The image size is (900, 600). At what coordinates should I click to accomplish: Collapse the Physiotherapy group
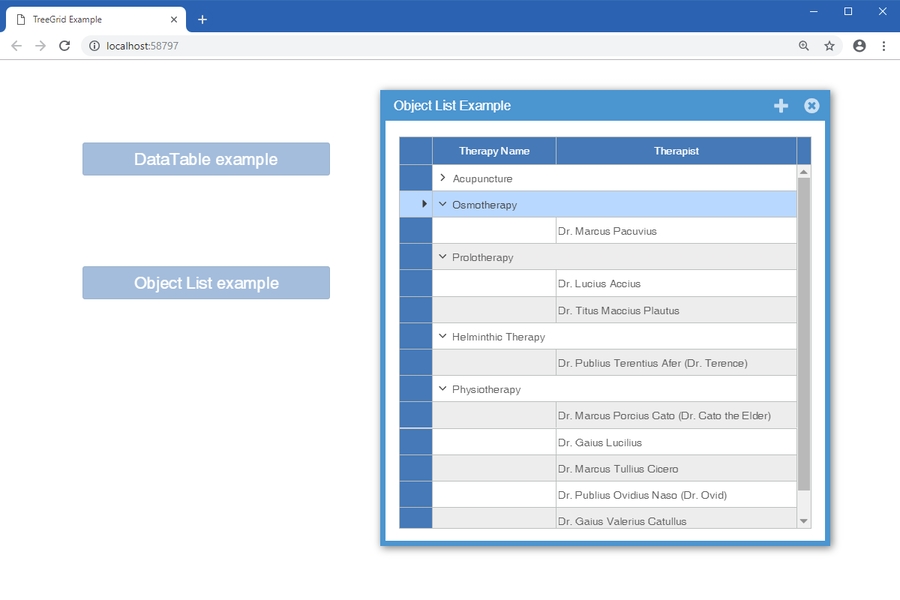coord(443,389)
